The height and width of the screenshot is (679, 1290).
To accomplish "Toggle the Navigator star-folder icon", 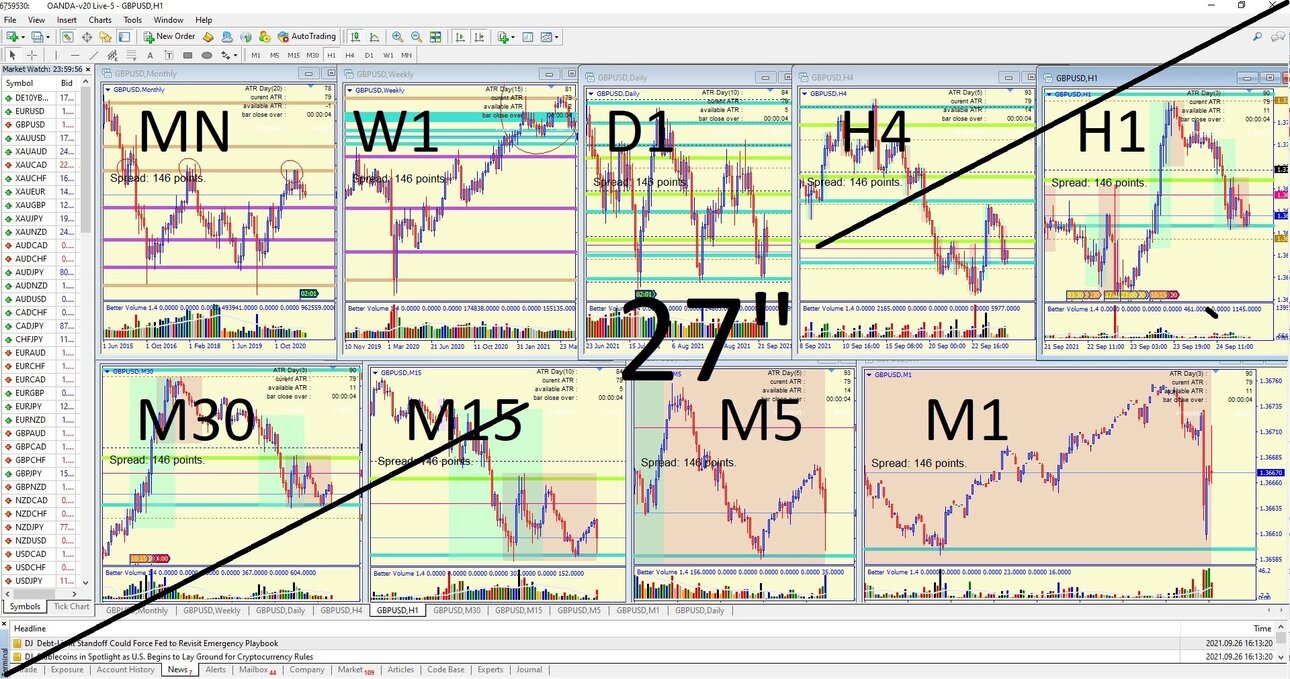I will click(105, 36).
